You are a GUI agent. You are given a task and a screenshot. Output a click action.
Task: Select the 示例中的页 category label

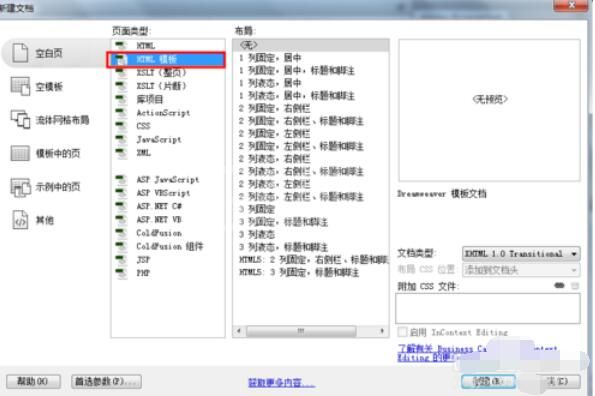pos(58,187)
